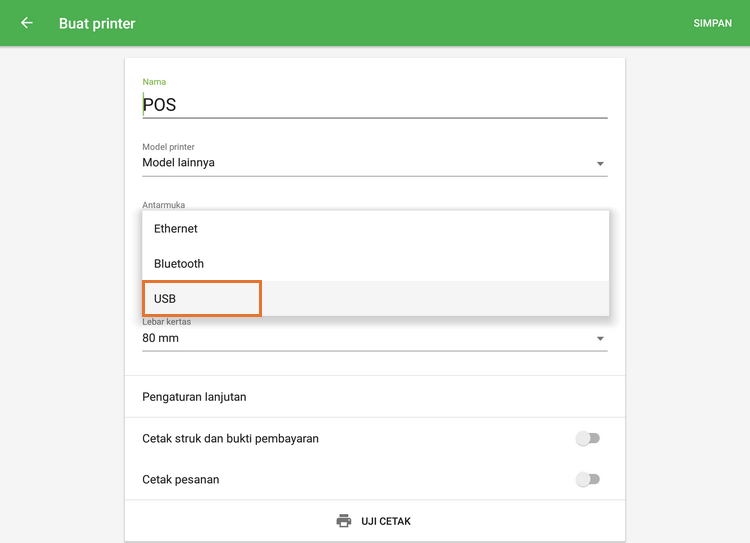This screenshot has width=750, height=543.
Task: Choose the Bluetooth interface option
Action: pyautogui.click(x=179, y=264)
